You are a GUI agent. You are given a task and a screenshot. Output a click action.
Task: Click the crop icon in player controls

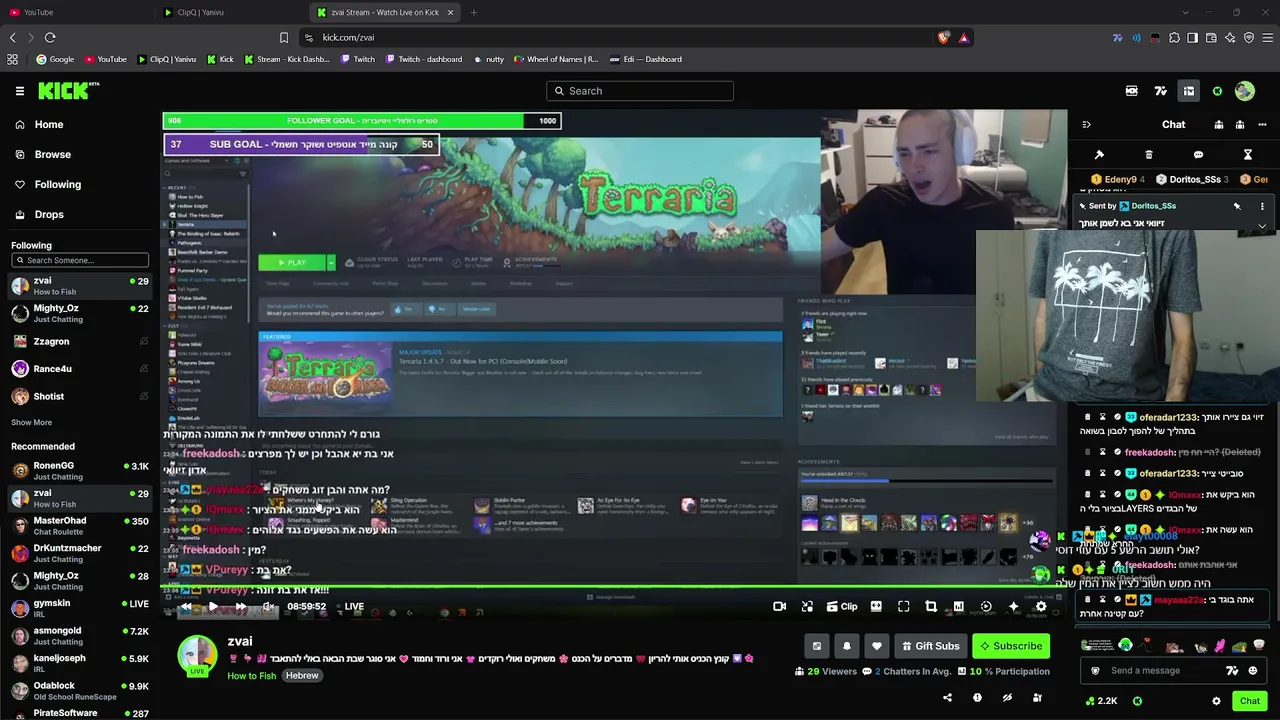[931, 606]
